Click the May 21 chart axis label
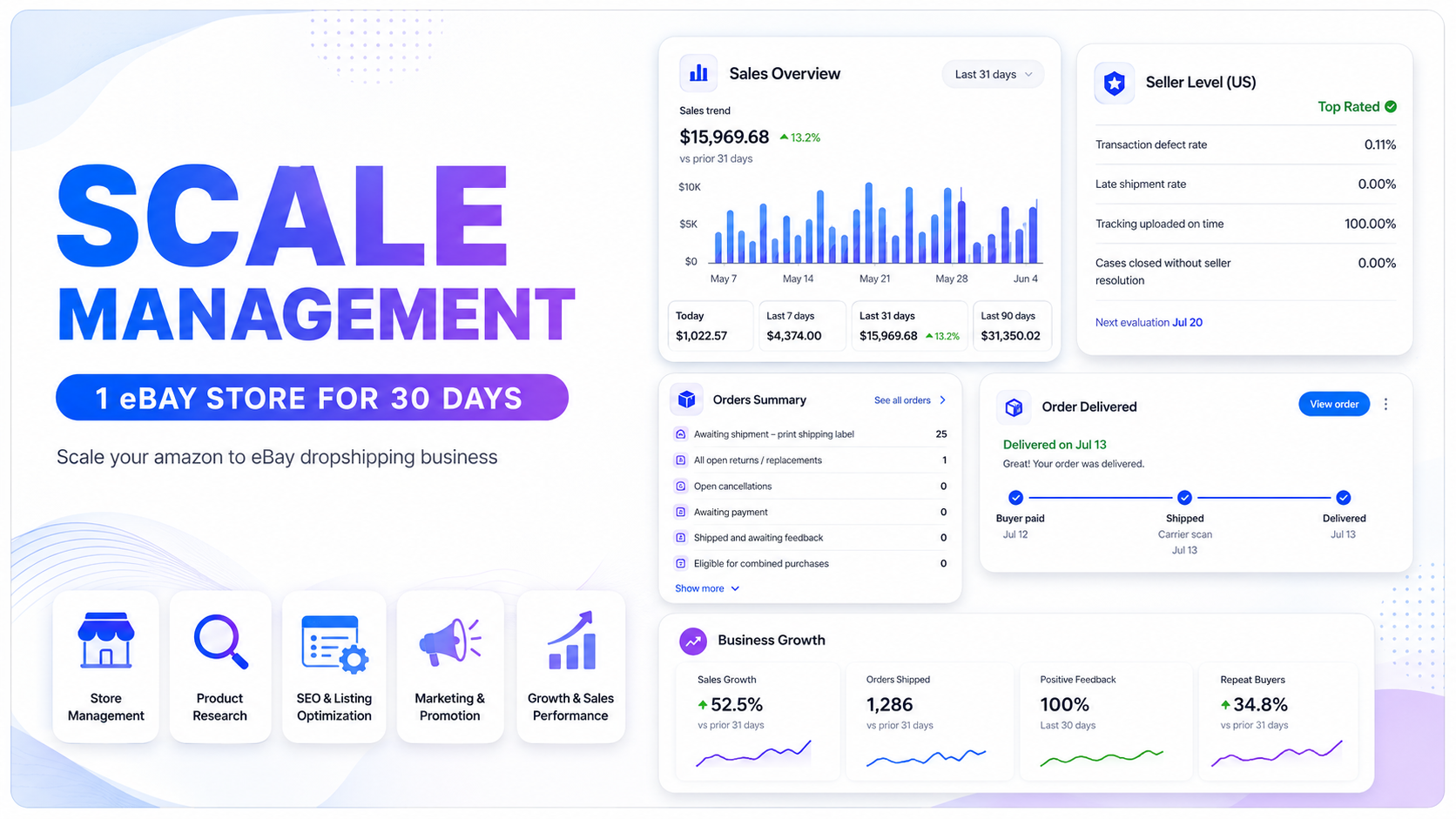 [x=874, y=279]
